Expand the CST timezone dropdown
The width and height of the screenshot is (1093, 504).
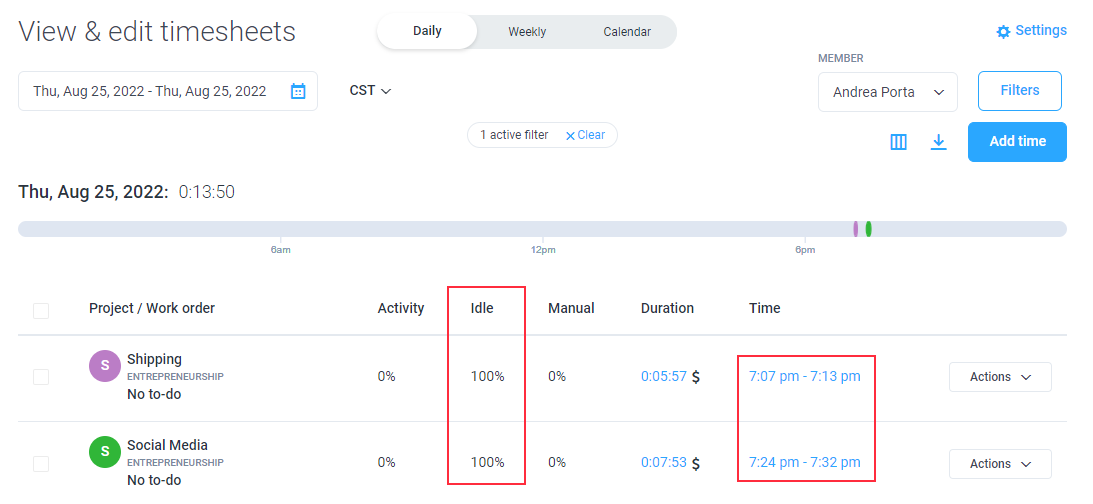click(x=370, y=91)
